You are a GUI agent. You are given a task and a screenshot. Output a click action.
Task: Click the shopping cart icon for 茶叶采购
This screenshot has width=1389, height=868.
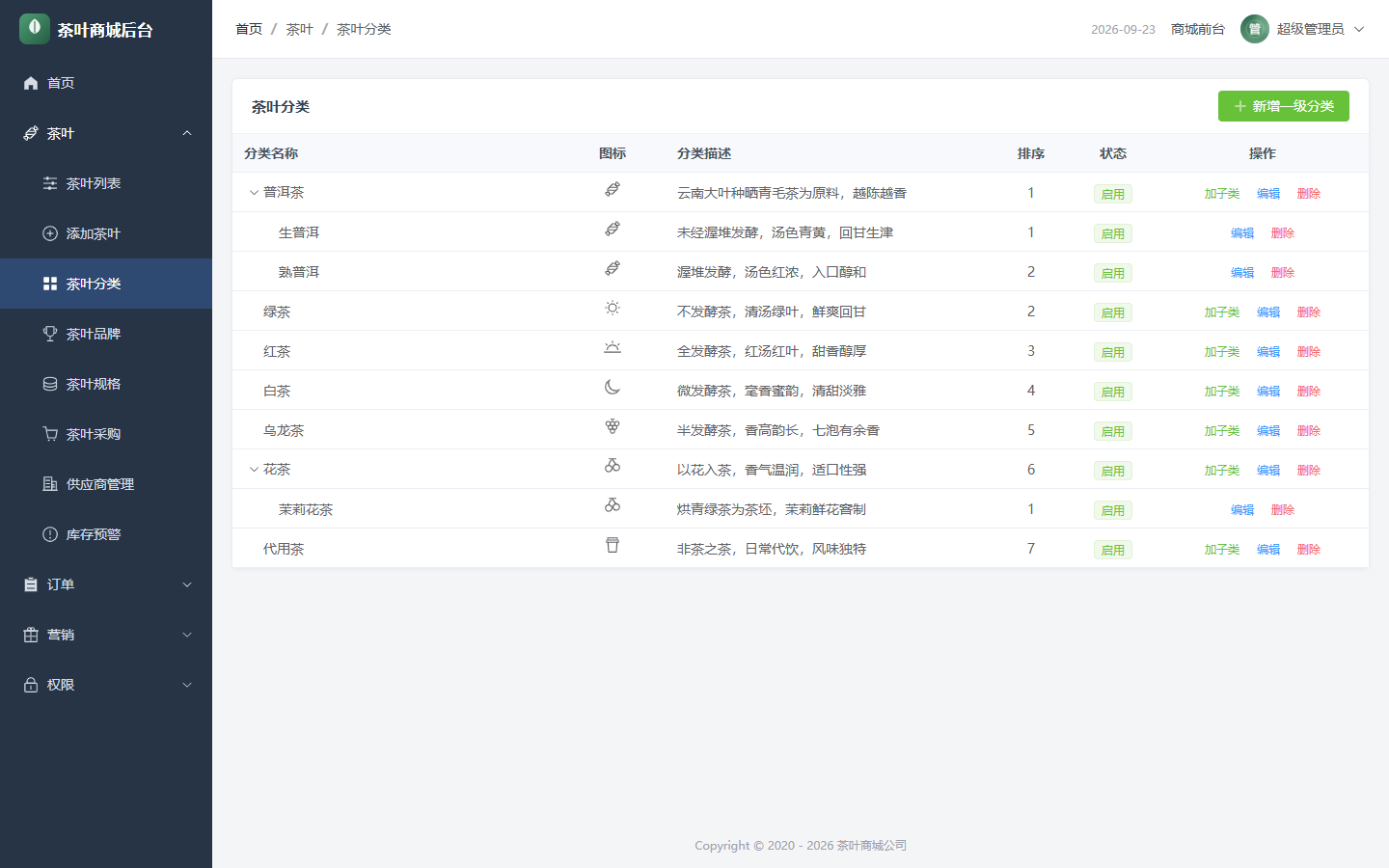50,434
